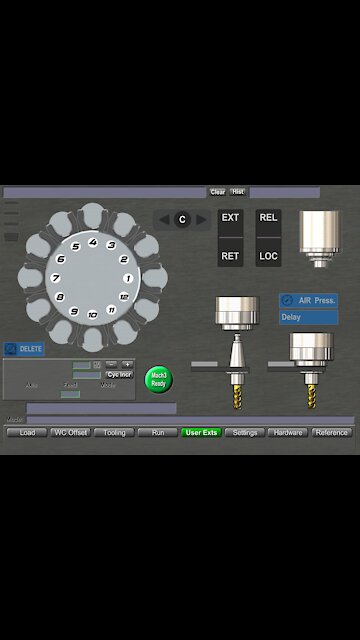Image resolution: width=360 pixels, height=640 pixels.
Task: Select tool pocket 4 on the carousel
Action: tap(93, 242)
